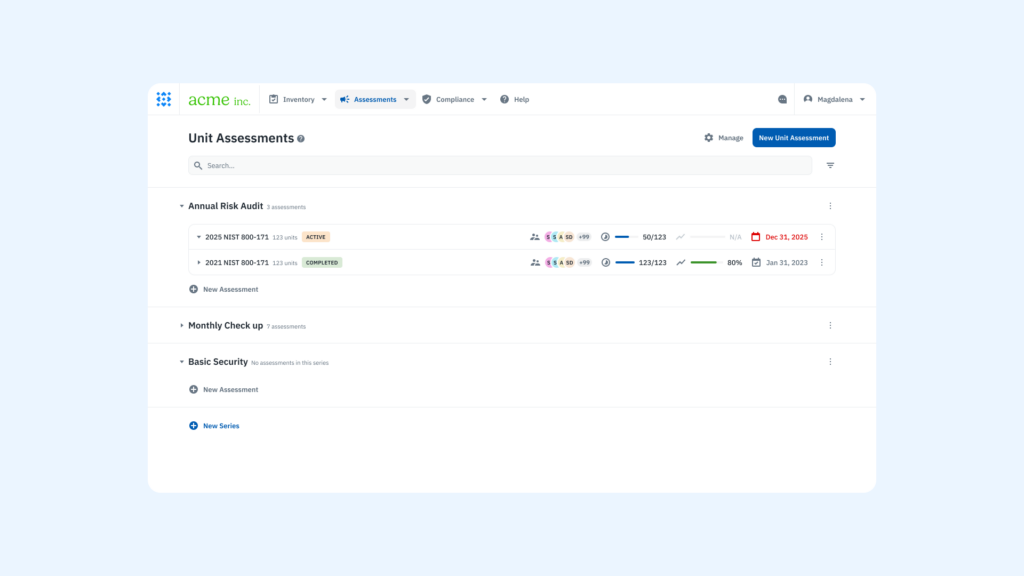
Task: Add New Assessment under Annual Risk Audit
Action: tap(223, 289)
